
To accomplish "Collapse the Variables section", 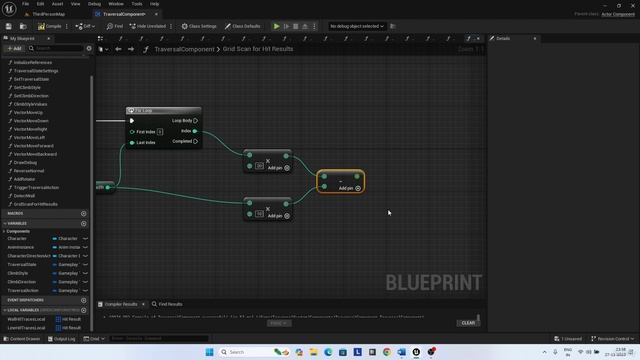I will pos(5,224).
